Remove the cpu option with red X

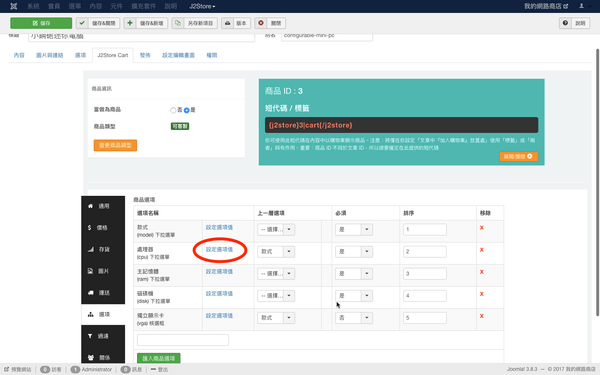[482, 250]
